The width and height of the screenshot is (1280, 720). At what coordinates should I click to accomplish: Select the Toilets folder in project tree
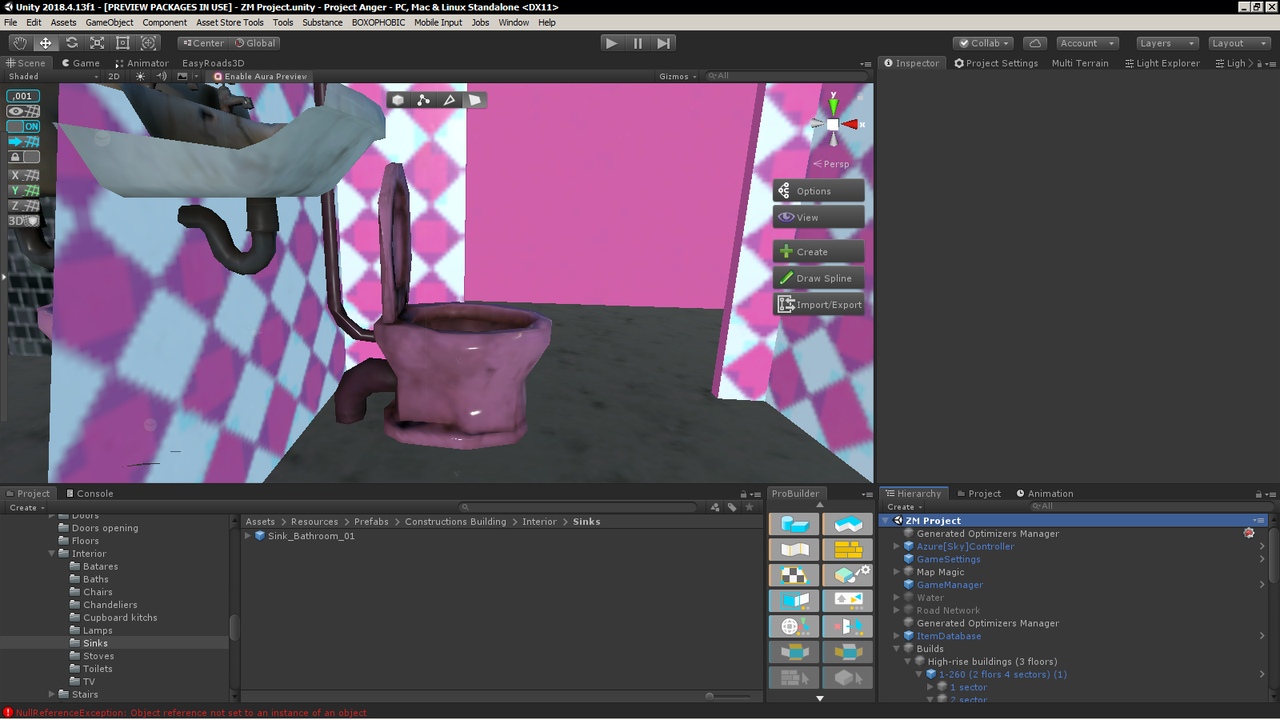pyautogui.click(x=98, y=669)
